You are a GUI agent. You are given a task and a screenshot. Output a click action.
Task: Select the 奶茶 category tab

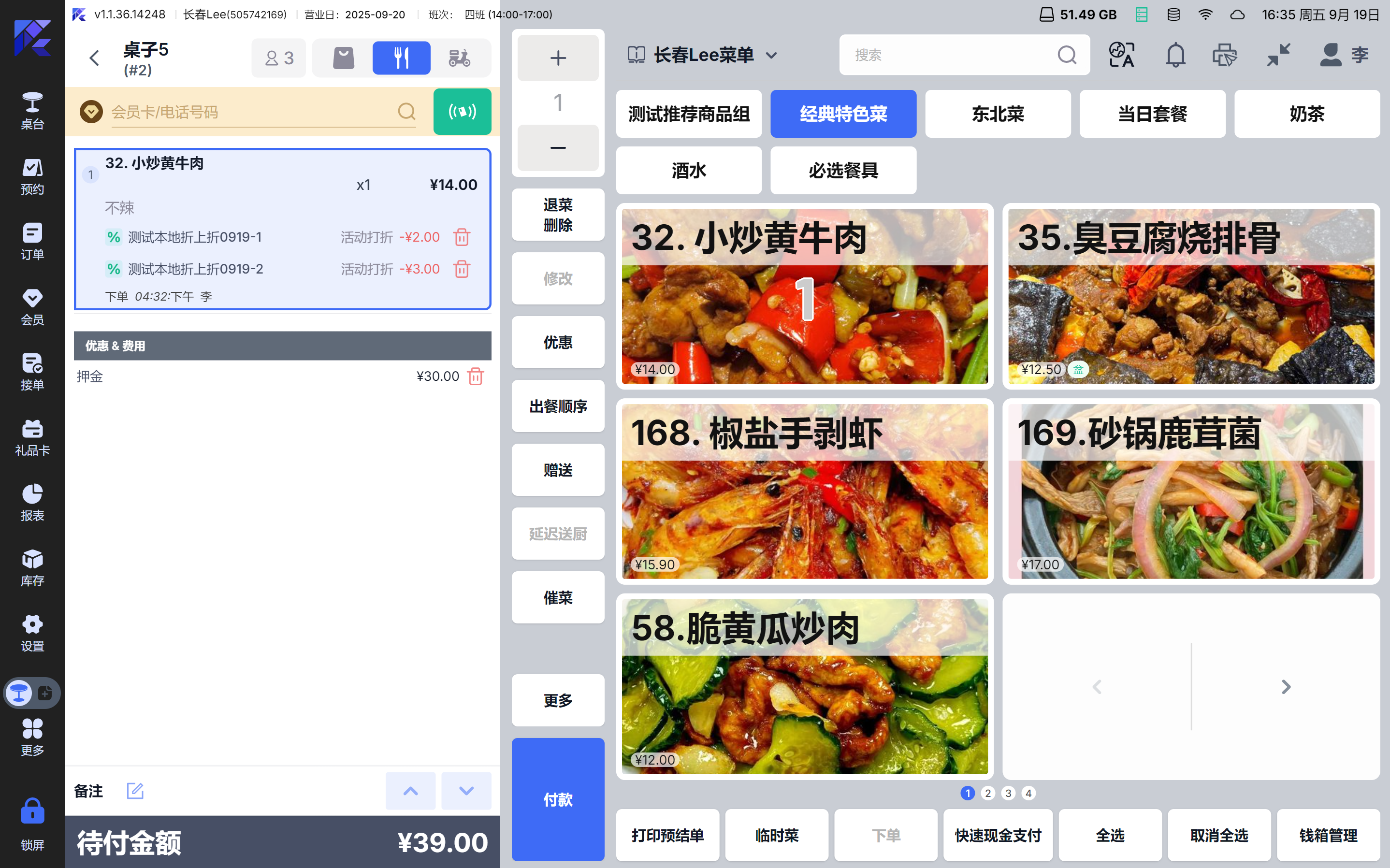click(1306, 114)
